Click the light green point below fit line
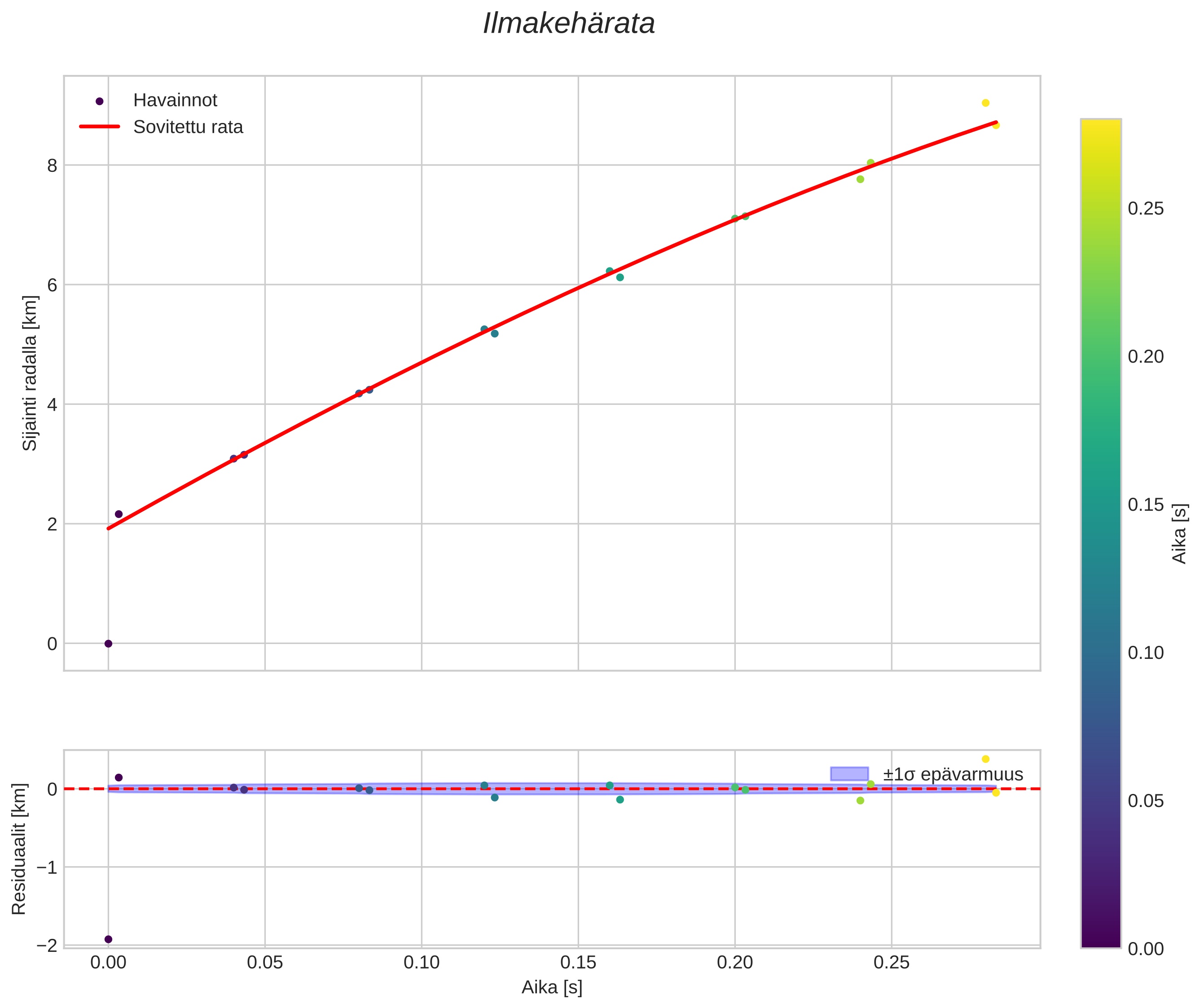The width and height of the screenshot is (1200, 1008). tap(861, 179)
